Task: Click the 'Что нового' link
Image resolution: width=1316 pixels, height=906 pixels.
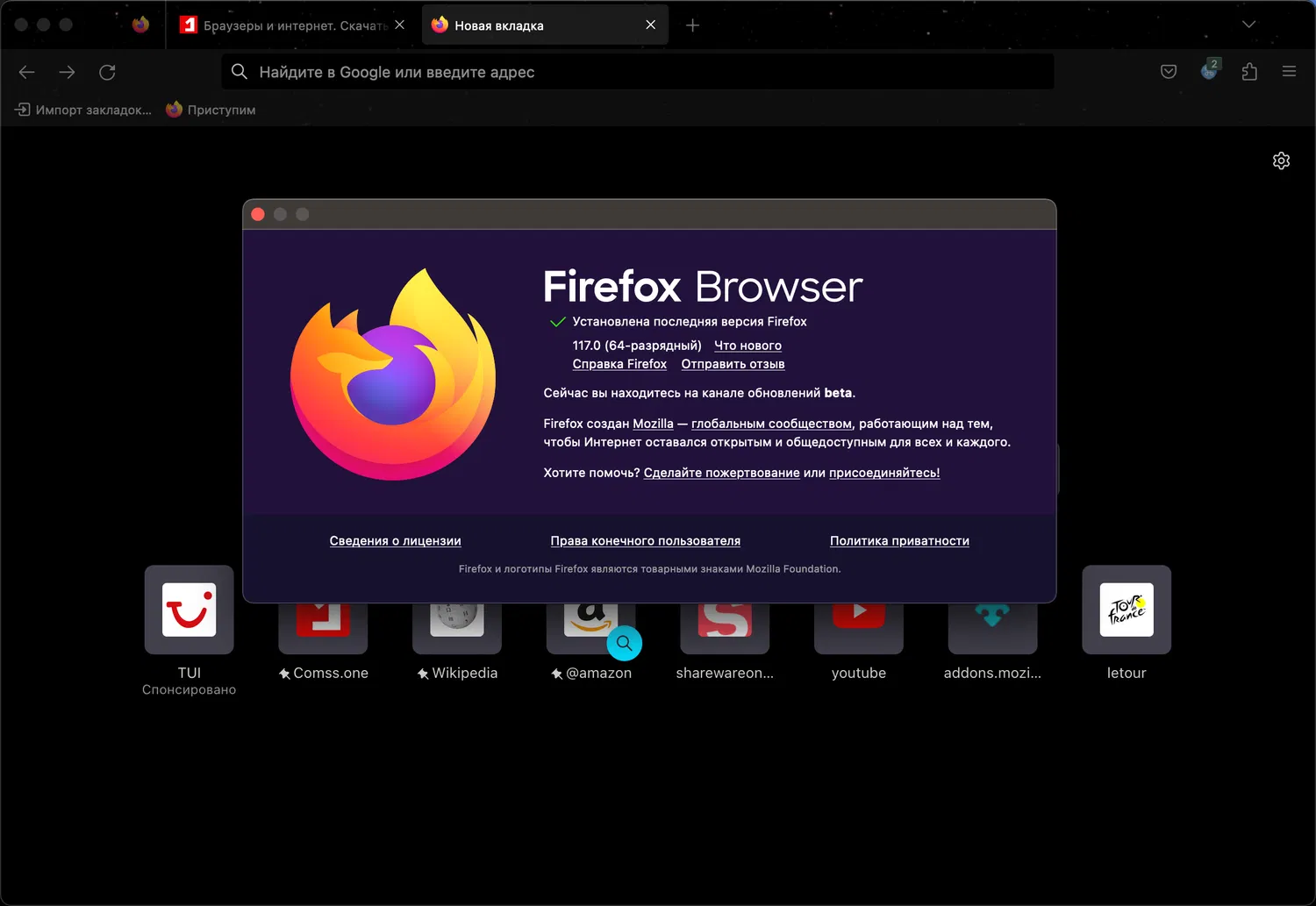Action: pyautogui.click(x=747, y=346)
